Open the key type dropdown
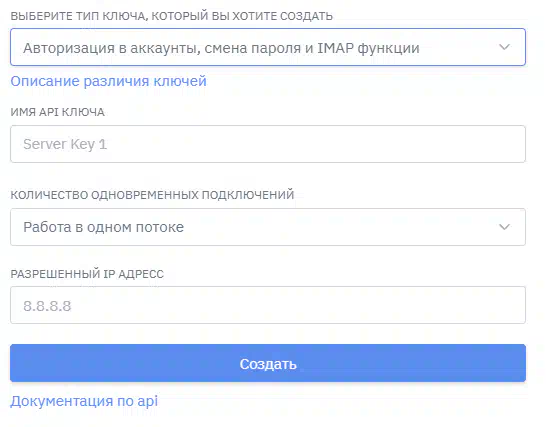This screenshot has height=427, width=546. coord(268,47)
